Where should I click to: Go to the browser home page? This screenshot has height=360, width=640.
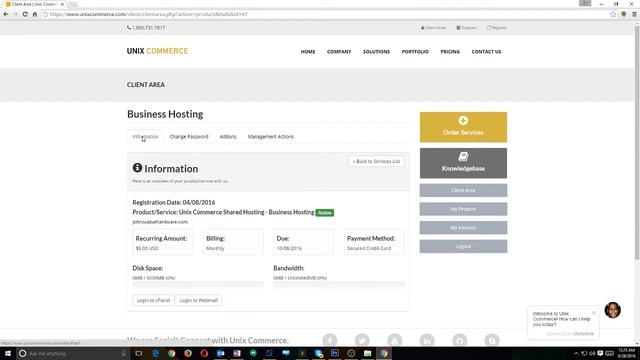[x=35, y=14]
